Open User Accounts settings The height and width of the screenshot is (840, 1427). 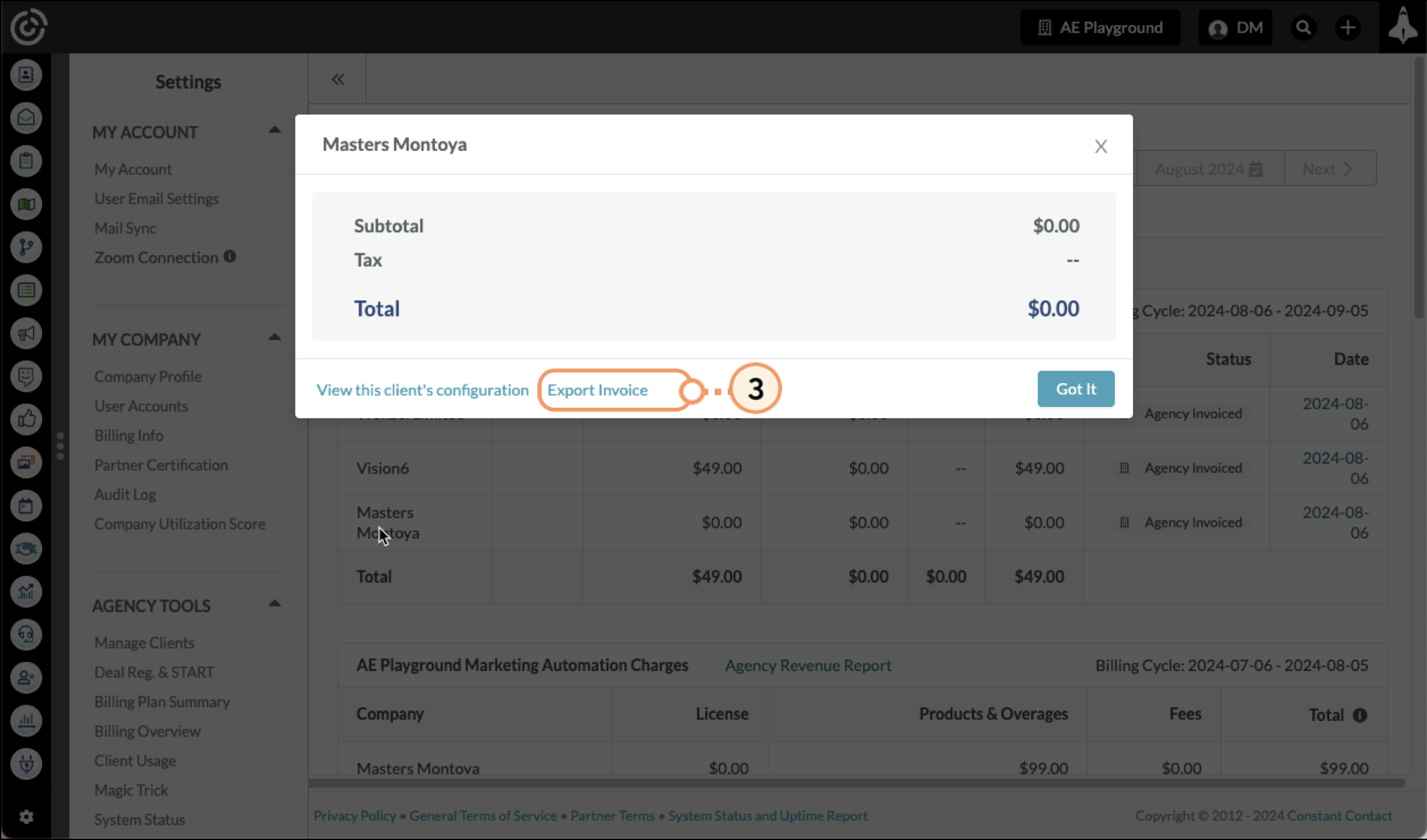tap(141, 406)
